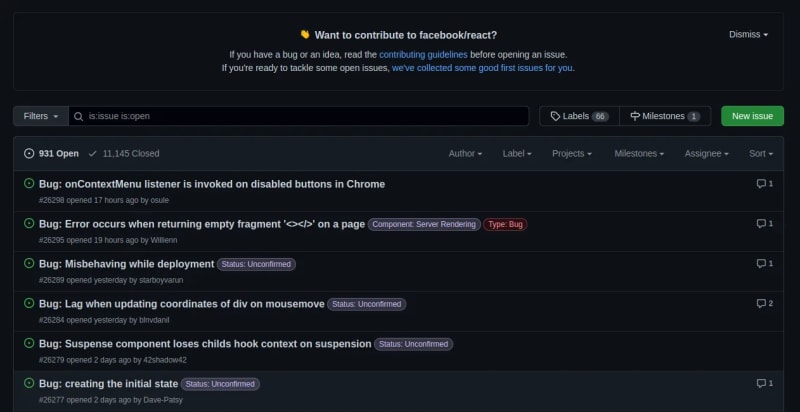Click Status: Unconfirmed on deployment issue
This screenshot has height=412, width=800.
256,264
